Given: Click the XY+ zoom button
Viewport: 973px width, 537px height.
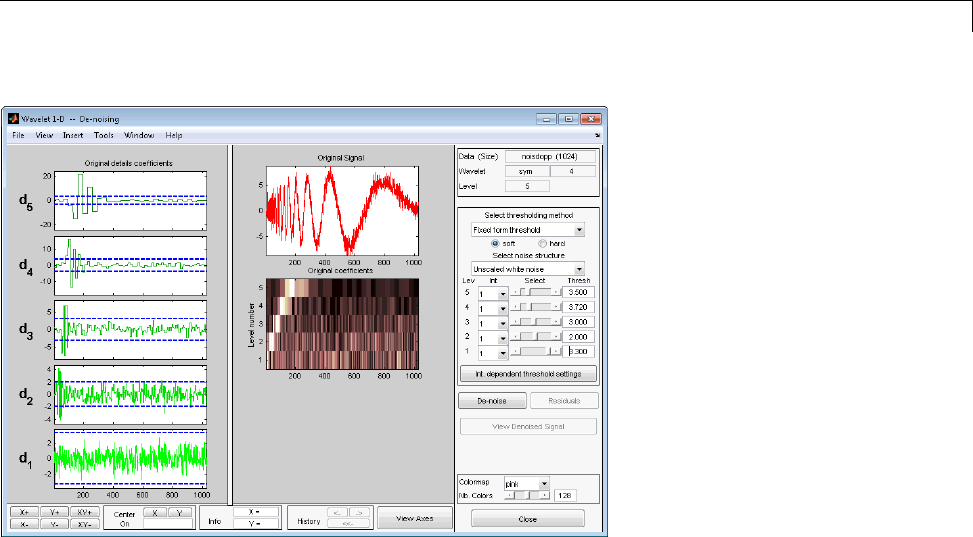Looking at the screenshot, I should (x=85, y=512).
